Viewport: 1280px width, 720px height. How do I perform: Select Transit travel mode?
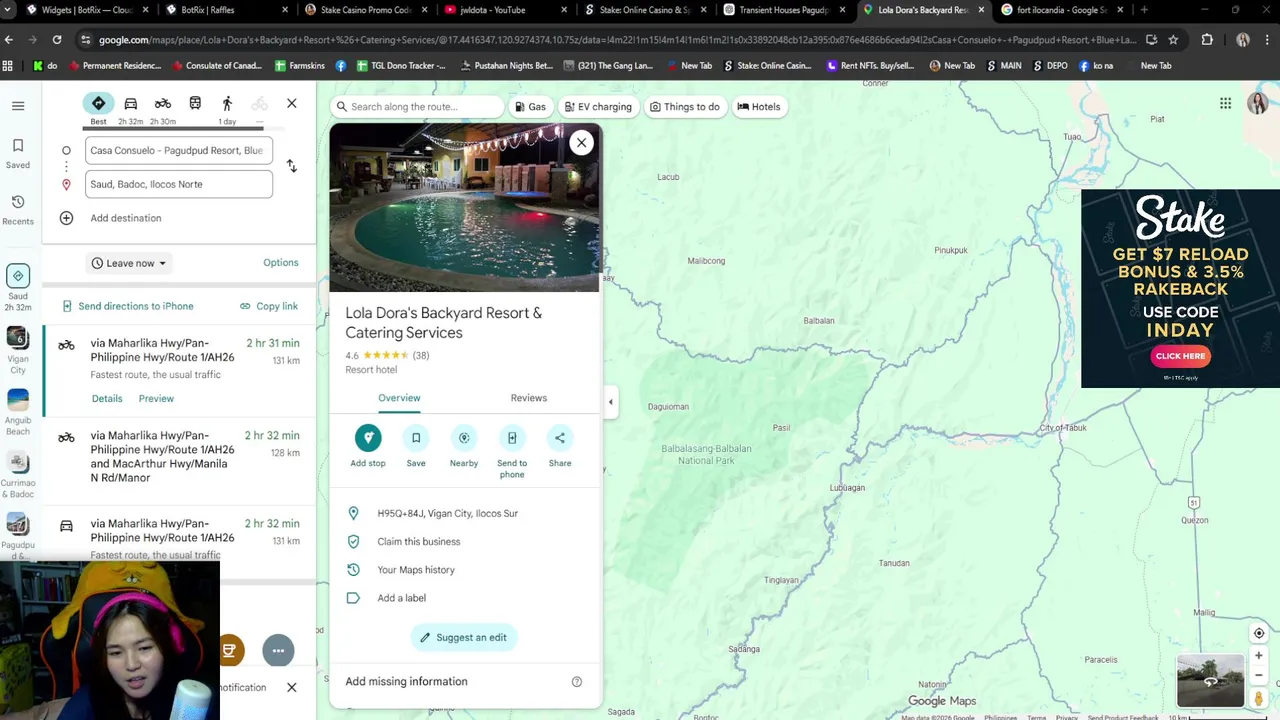point(195,104)
